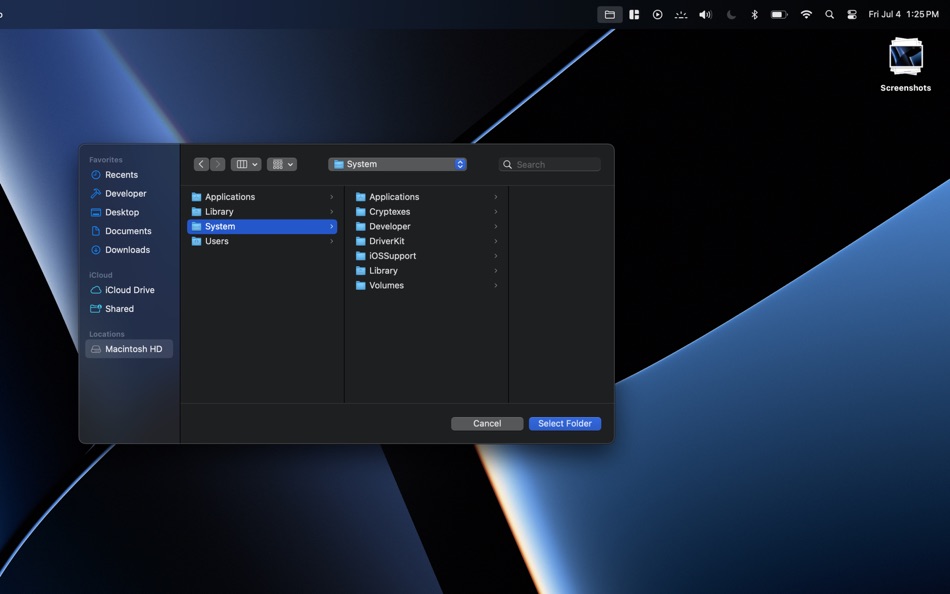Click the back navigation arrow

[201, 163]
